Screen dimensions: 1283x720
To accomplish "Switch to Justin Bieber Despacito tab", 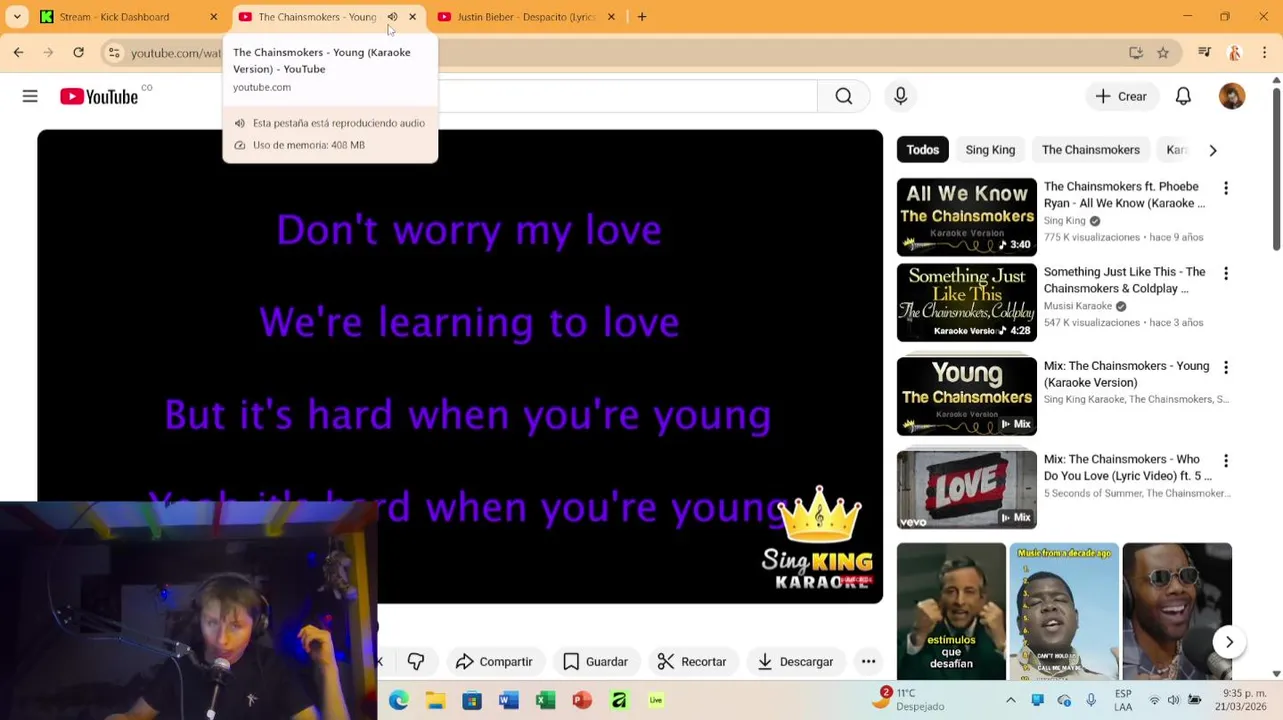I will coord(526,17).
